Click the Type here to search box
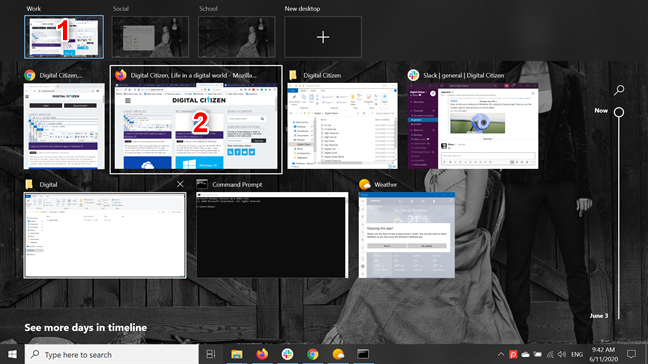Screen dimensions: 648x364 click(112, 354)
